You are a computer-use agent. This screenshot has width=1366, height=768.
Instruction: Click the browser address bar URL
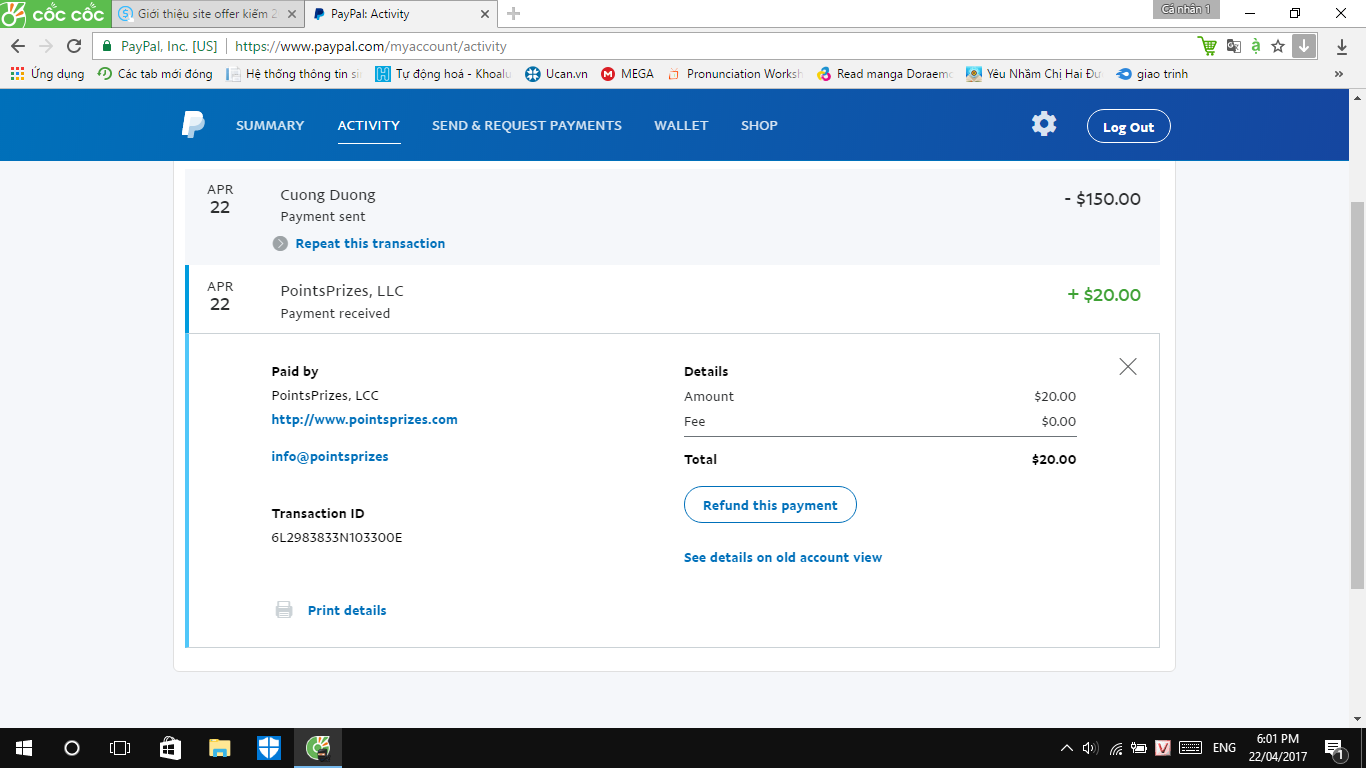(x=371, y=46)
